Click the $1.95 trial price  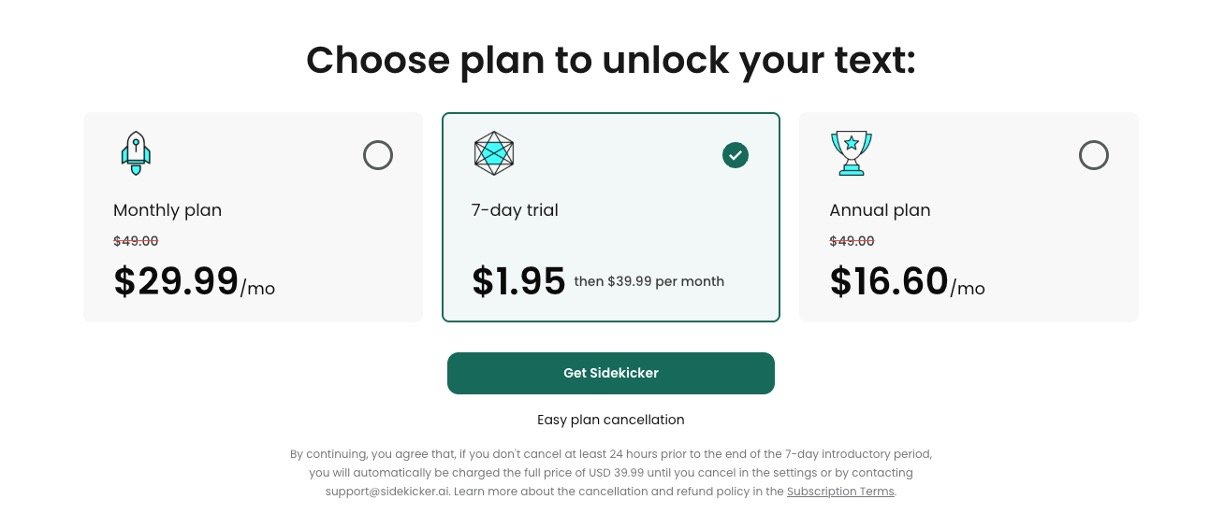tap(519, 282)
